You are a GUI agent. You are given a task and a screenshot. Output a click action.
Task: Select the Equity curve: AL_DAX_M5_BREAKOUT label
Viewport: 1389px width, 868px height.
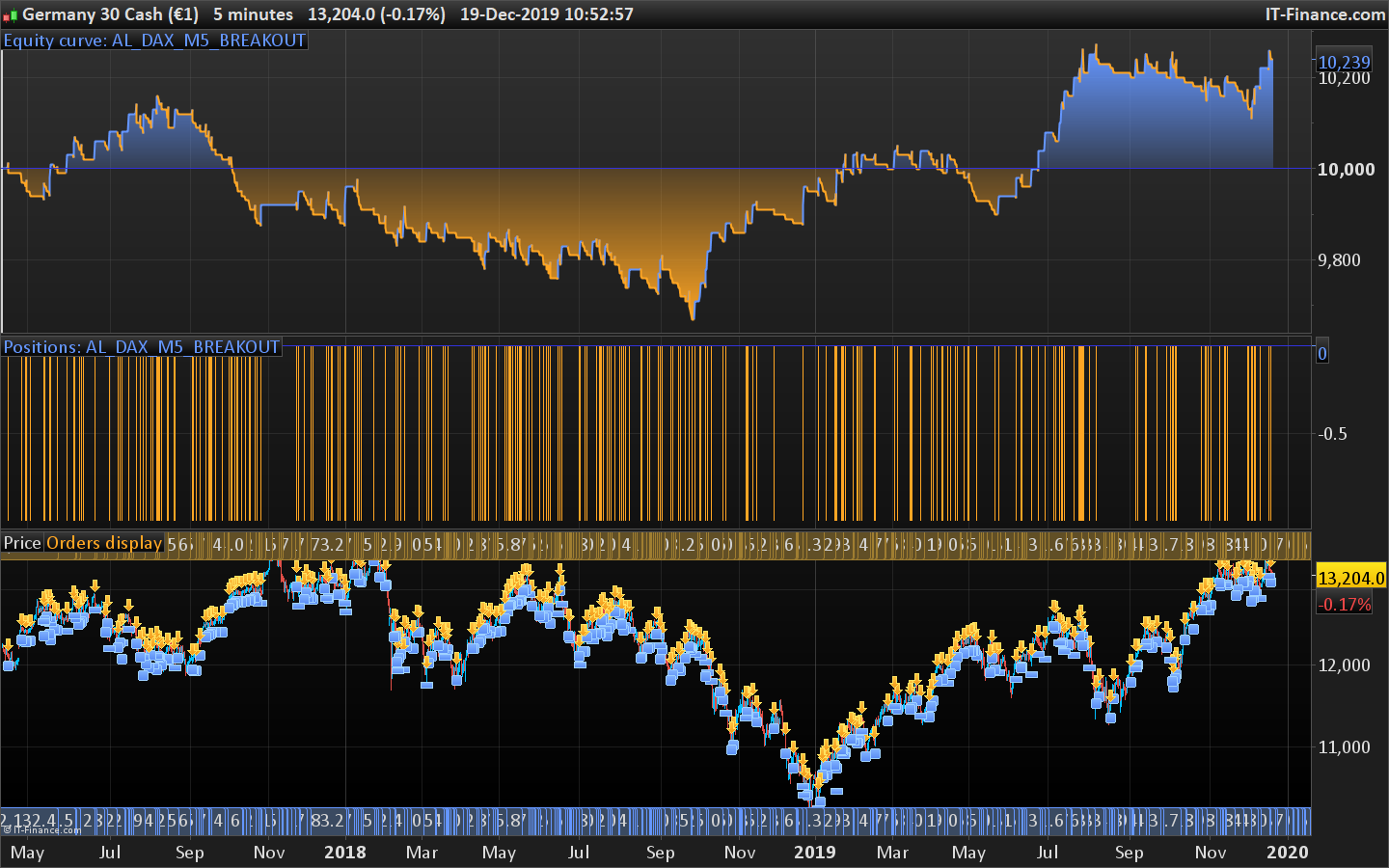(154, 41)
